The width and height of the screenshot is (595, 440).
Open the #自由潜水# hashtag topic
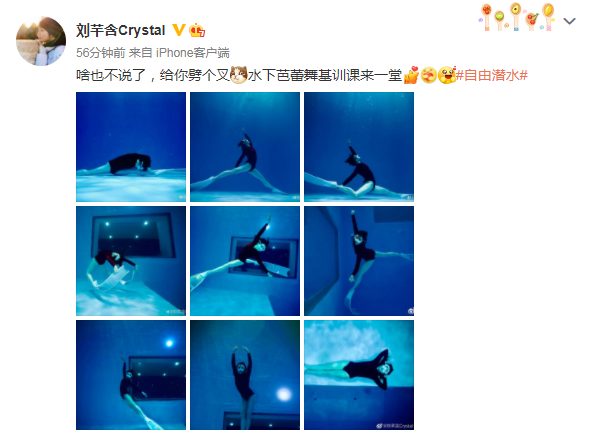click(491, 75)
